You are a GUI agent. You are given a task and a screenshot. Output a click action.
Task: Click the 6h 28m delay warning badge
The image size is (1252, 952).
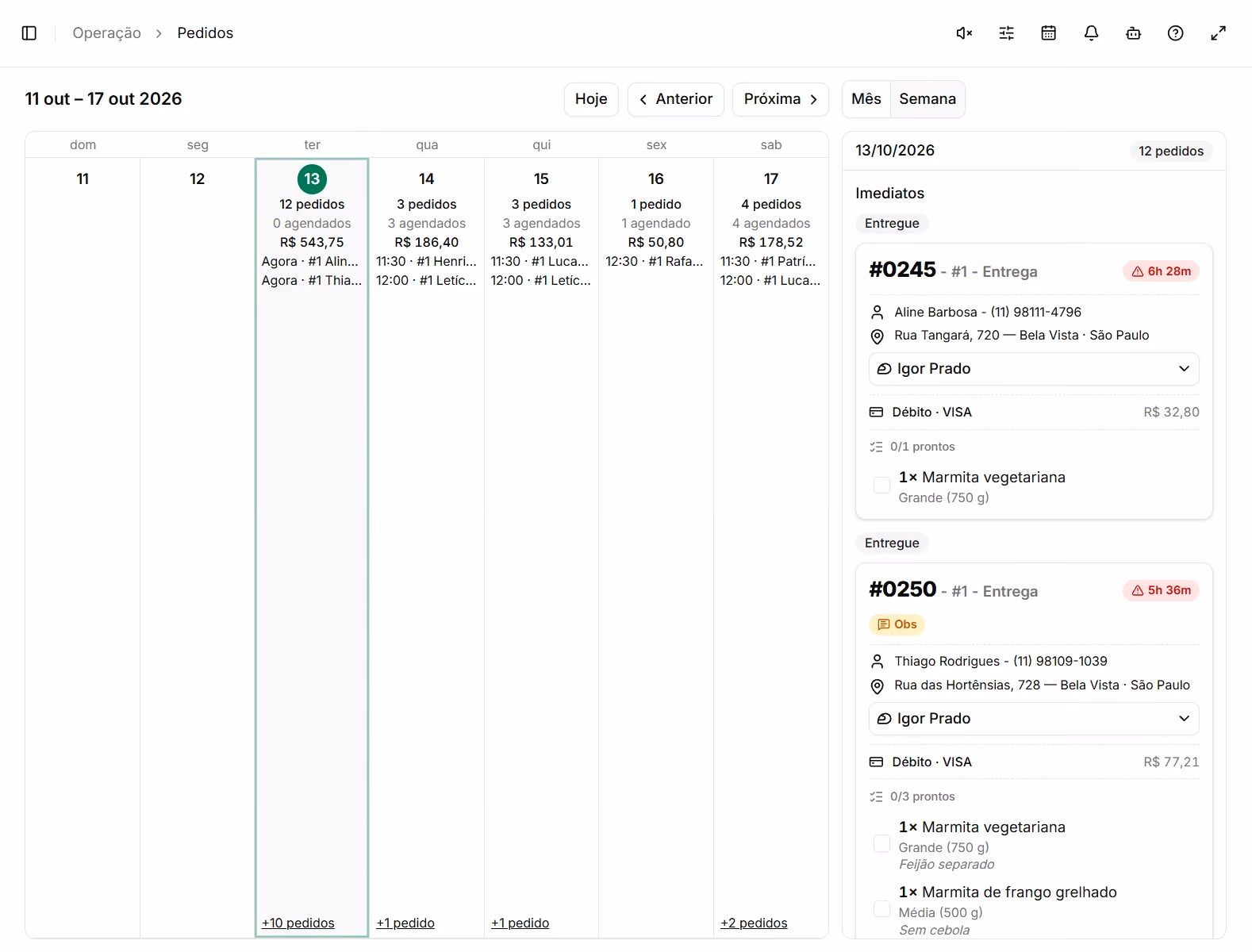coord(1161,271)
